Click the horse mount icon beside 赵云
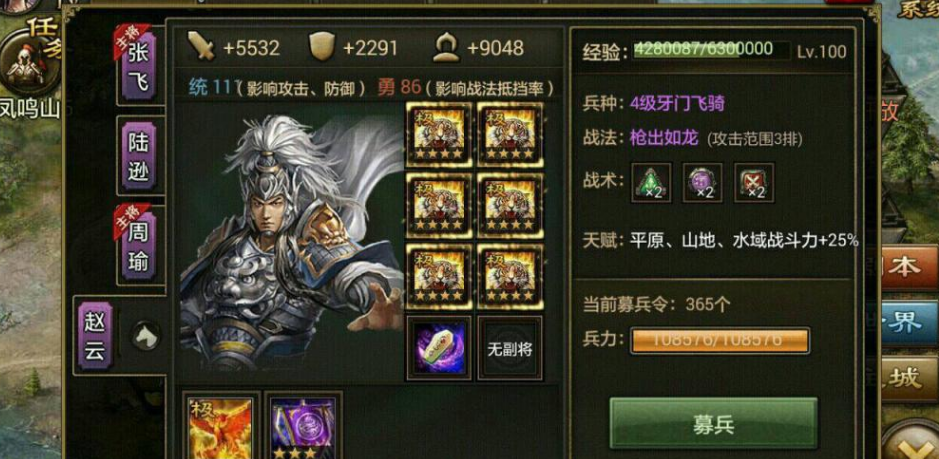Image resolution: width=939 pixels, height=459 pixels. click(145, 337)
